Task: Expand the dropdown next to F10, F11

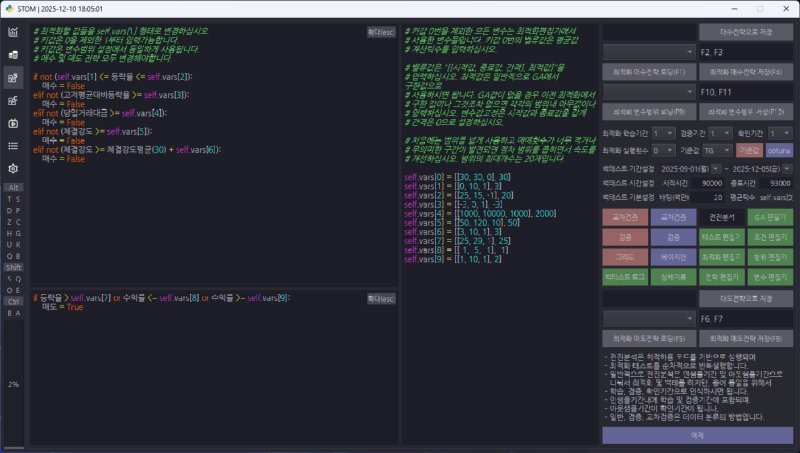Action: (649, 92)
